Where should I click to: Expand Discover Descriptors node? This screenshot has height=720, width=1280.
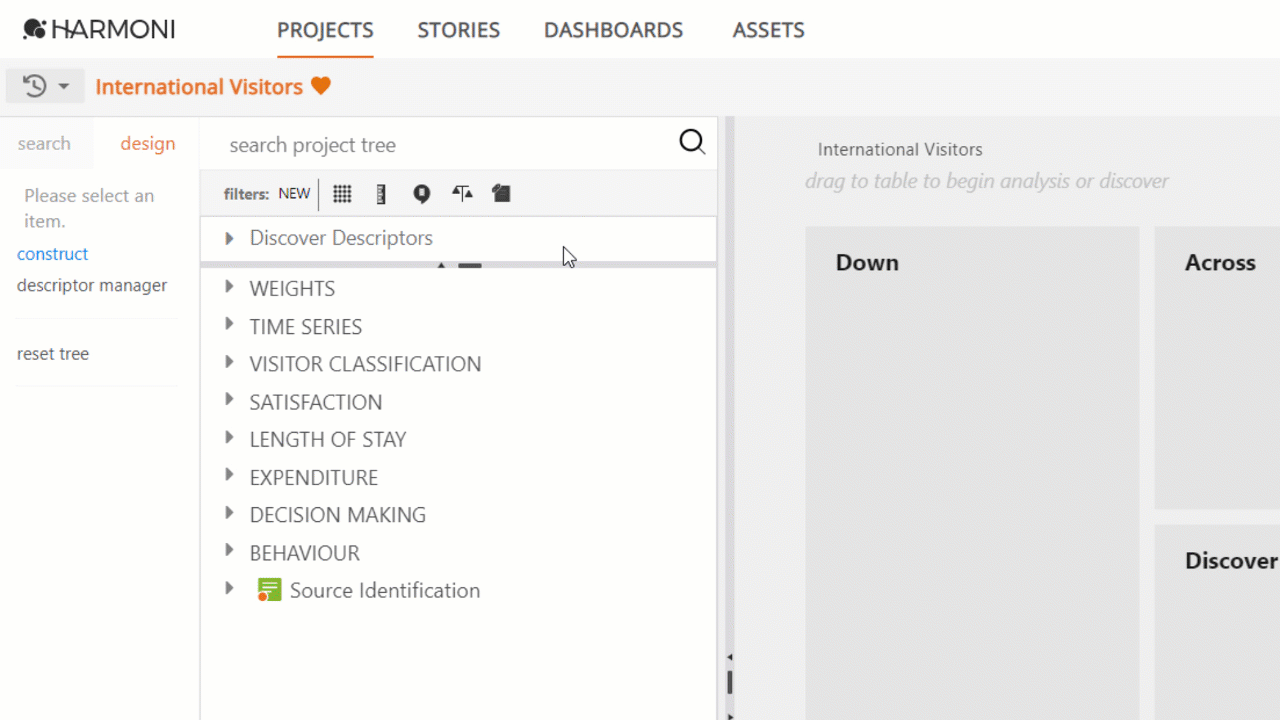pyautogui.click(x=229, y=238)
